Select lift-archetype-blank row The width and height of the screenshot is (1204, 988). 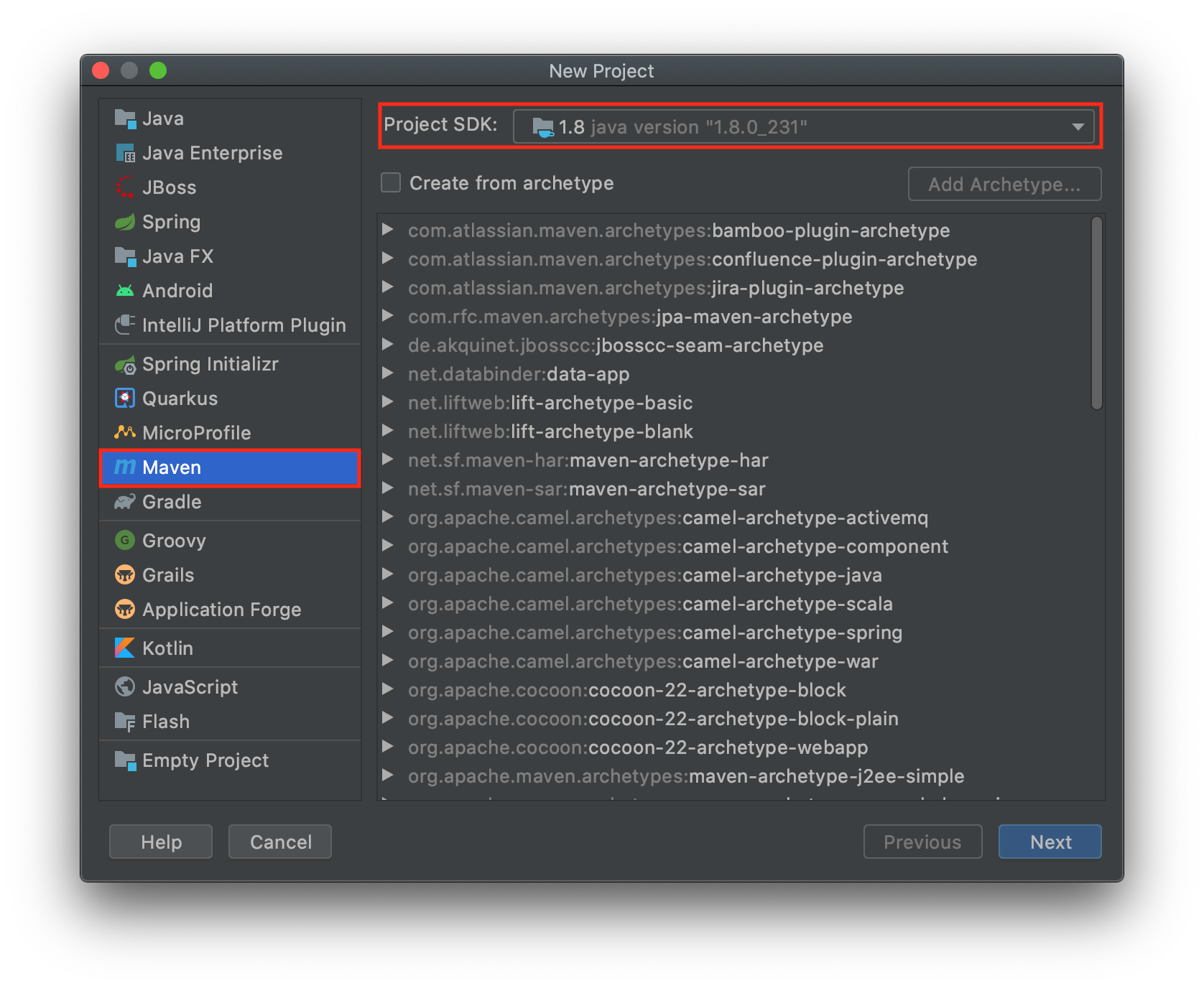pos(734,432)
